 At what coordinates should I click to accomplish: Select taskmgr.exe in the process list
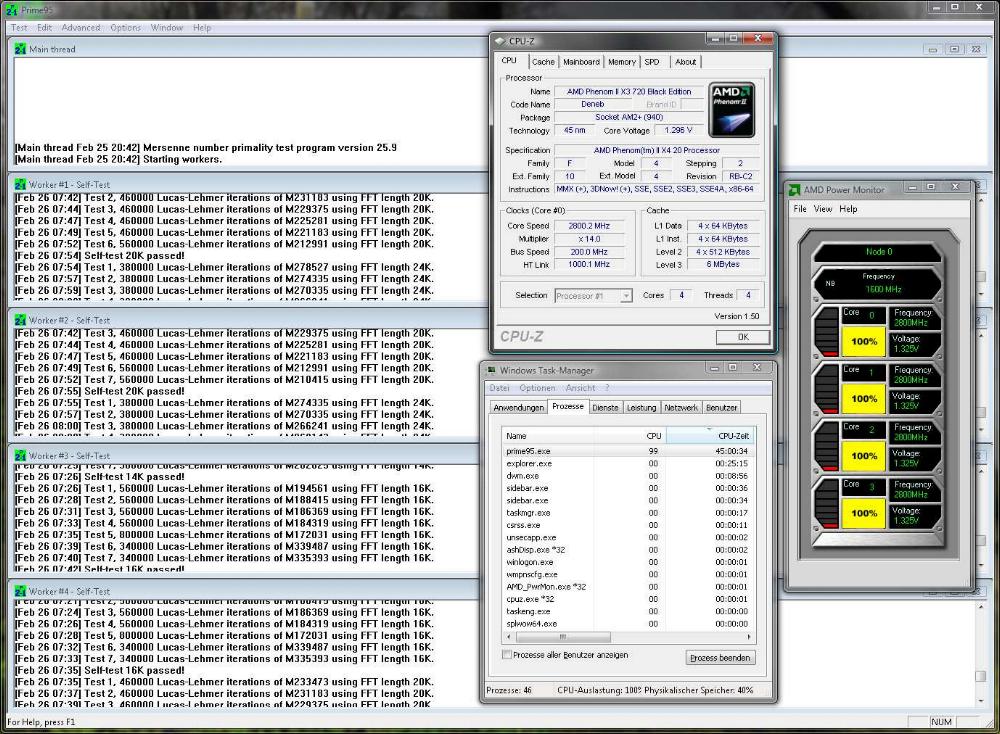(628, 513)
